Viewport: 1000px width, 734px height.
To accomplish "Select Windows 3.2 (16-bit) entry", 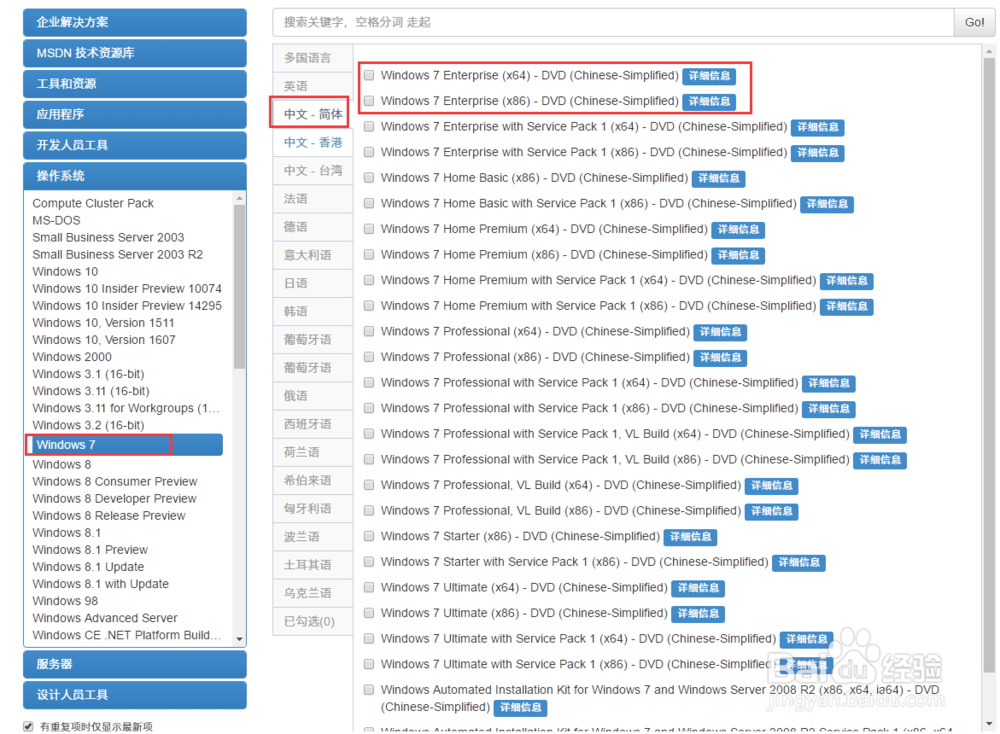I will [x=88, y=425].
